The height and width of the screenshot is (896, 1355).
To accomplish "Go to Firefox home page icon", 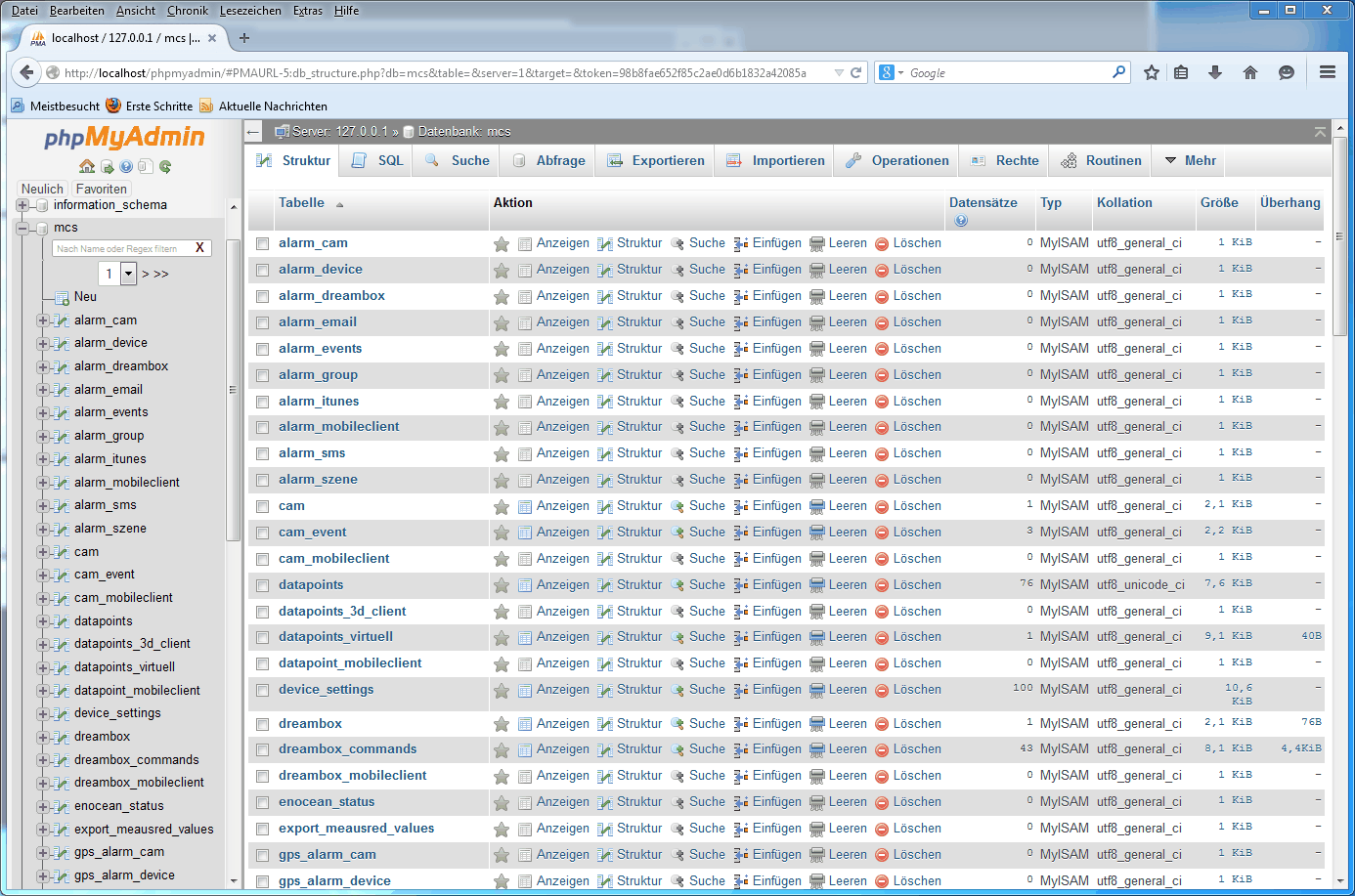I will coord(1250,72).
